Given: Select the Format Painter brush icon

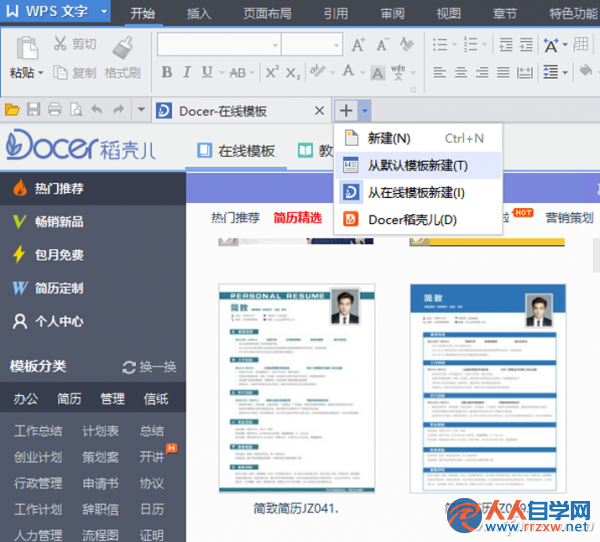Looking at the screenshot, I should tap(123, 47).
